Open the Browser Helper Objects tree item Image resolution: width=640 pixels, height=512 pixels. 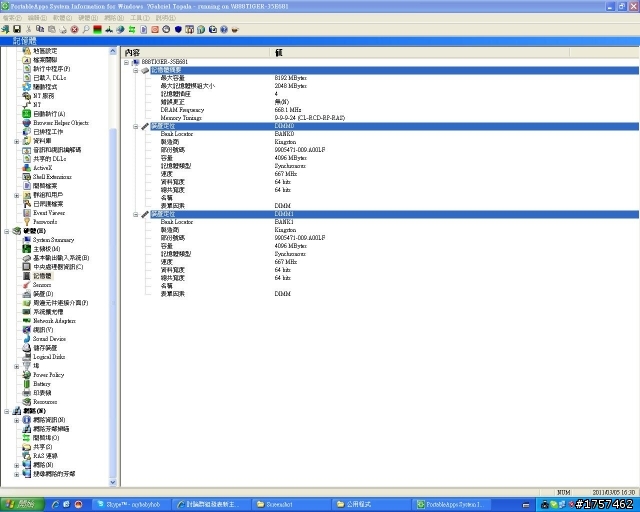(x=61, y=123)
